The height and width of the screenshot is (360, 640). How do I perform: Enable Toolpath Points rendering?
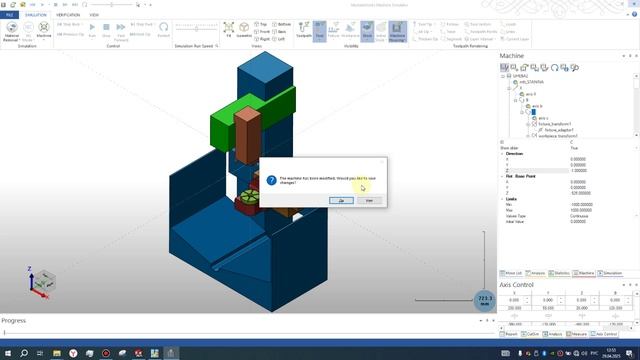click(x=481, y=32)
